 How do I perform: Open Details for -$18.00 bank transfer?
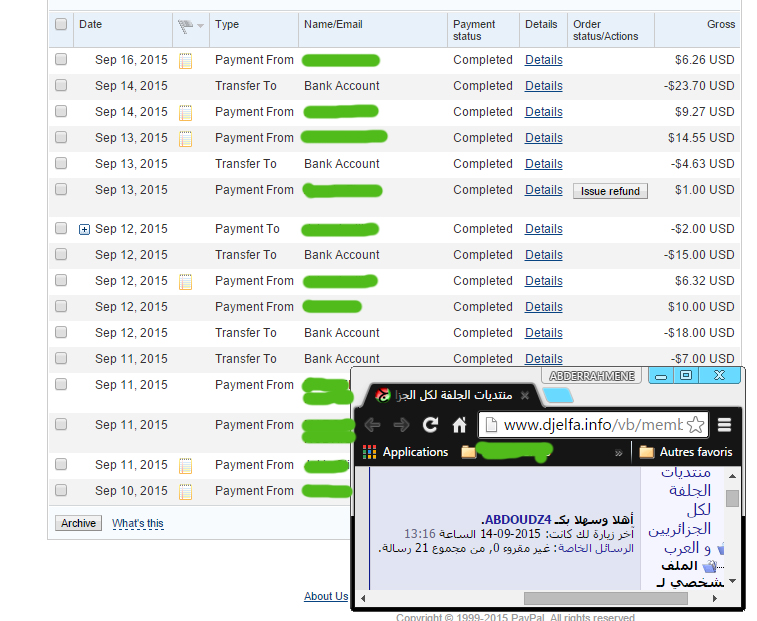coord(544,333)
